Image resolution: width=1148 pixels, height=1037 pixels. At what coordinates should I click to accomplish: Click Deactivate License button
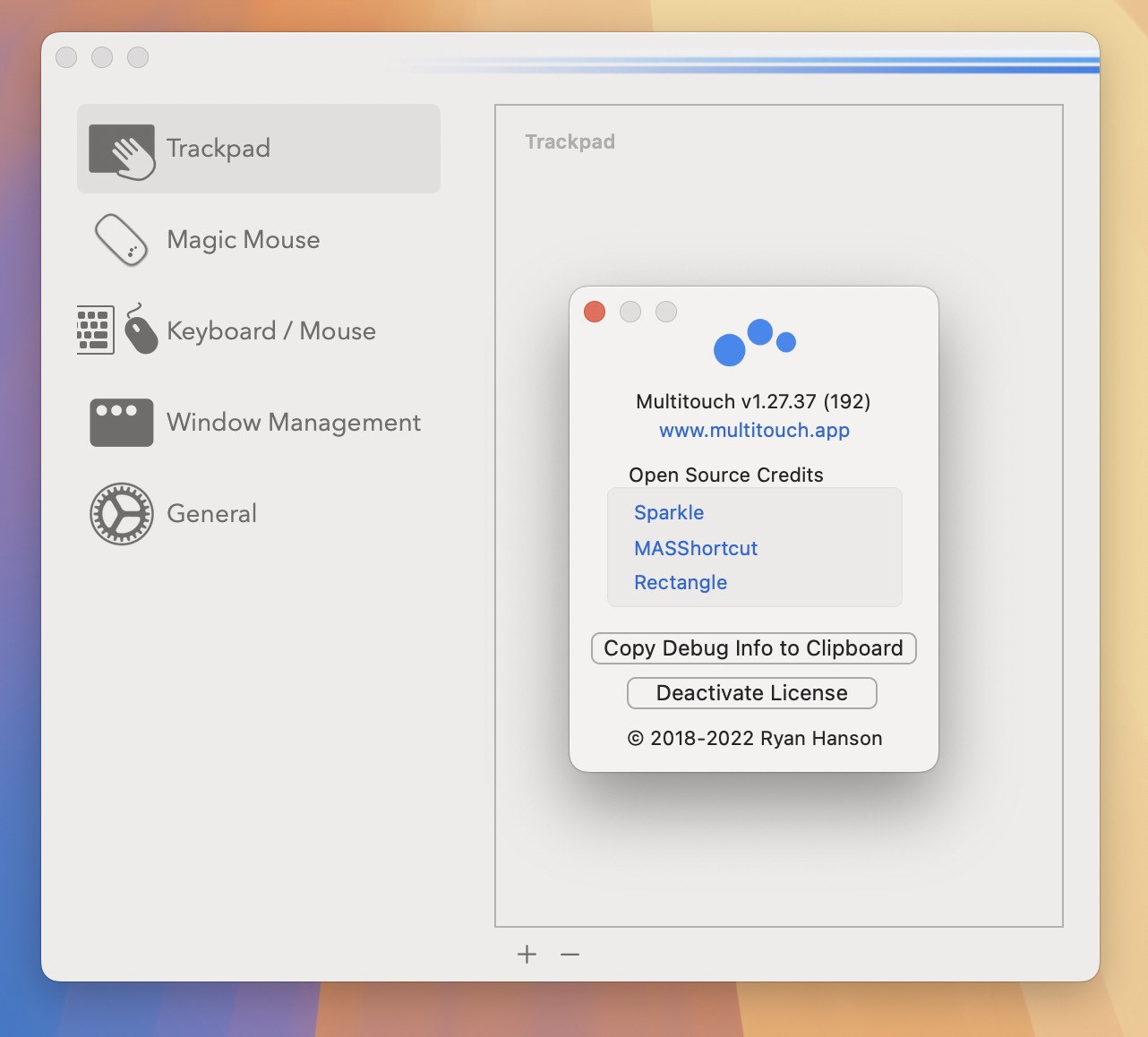click(752, 693)
